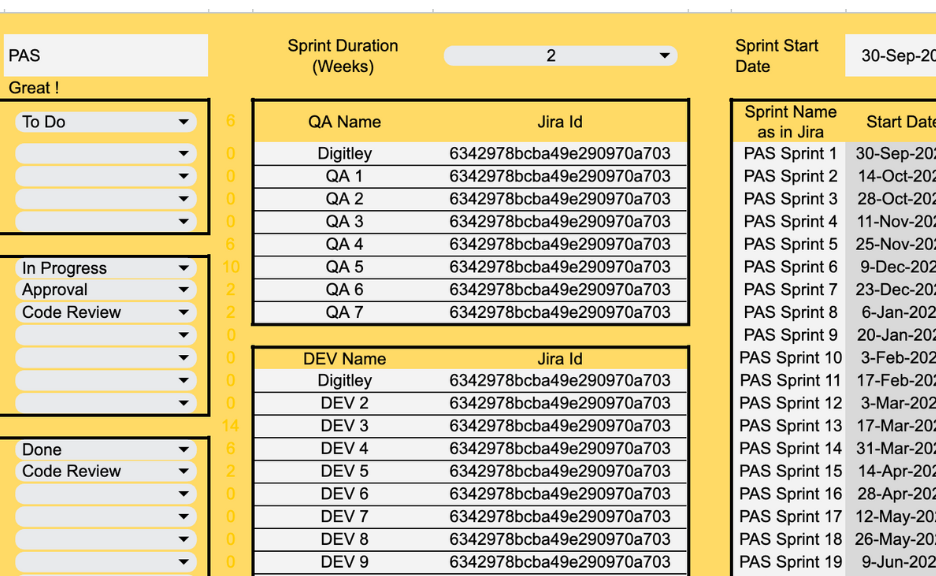Expand the In Progress dropdown

(183, 268)
